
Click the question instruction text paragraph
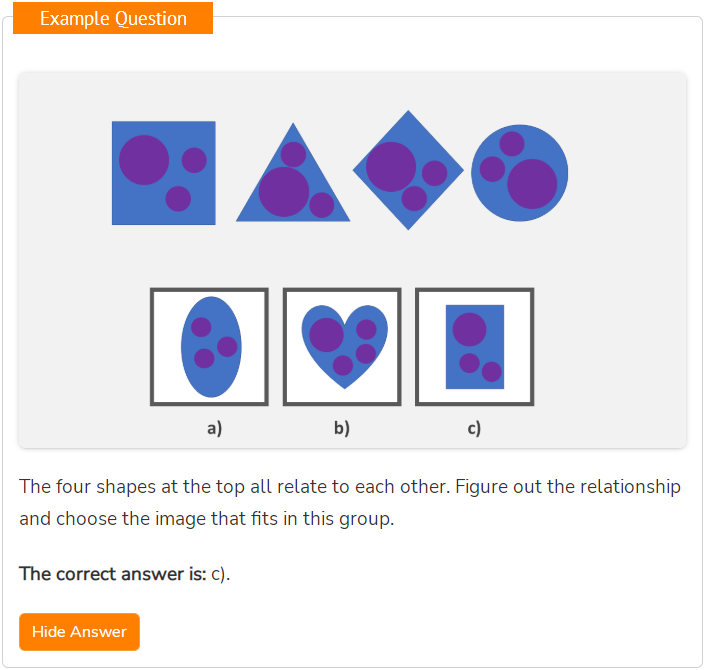pos(350,502)
